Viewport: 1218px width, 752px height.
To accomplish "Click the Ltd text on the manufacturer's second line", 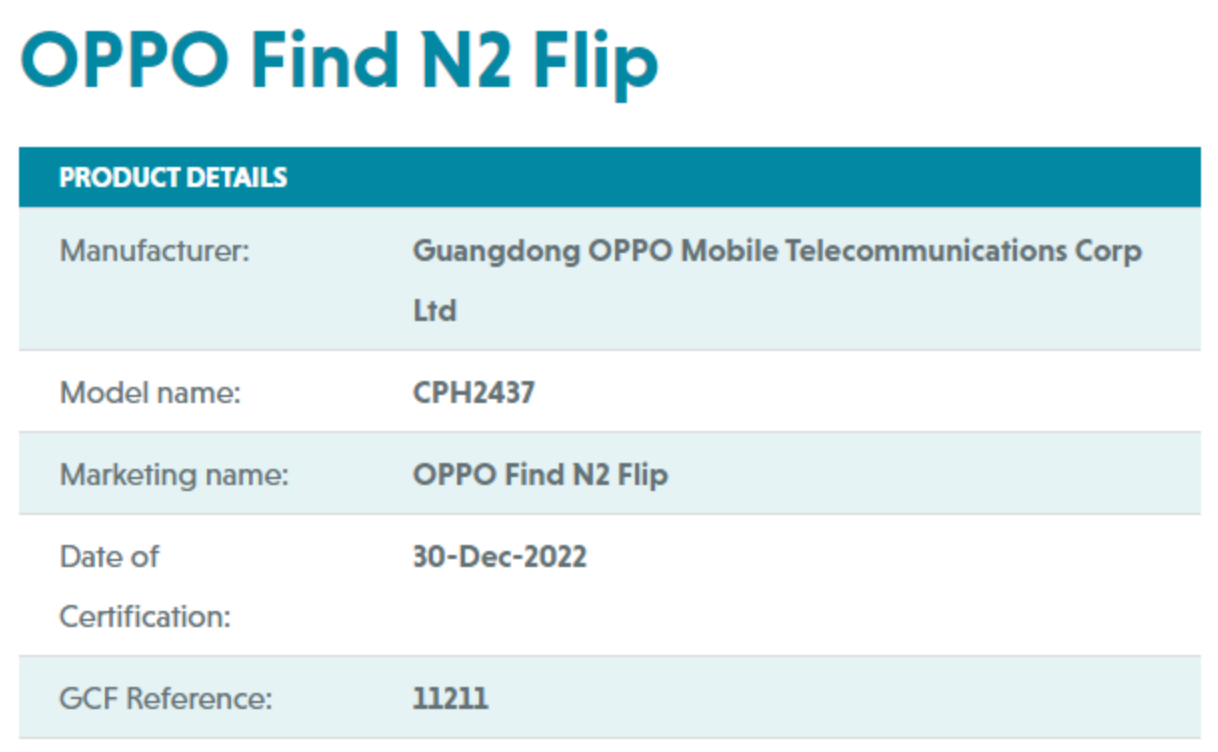I will coord(435,311).
